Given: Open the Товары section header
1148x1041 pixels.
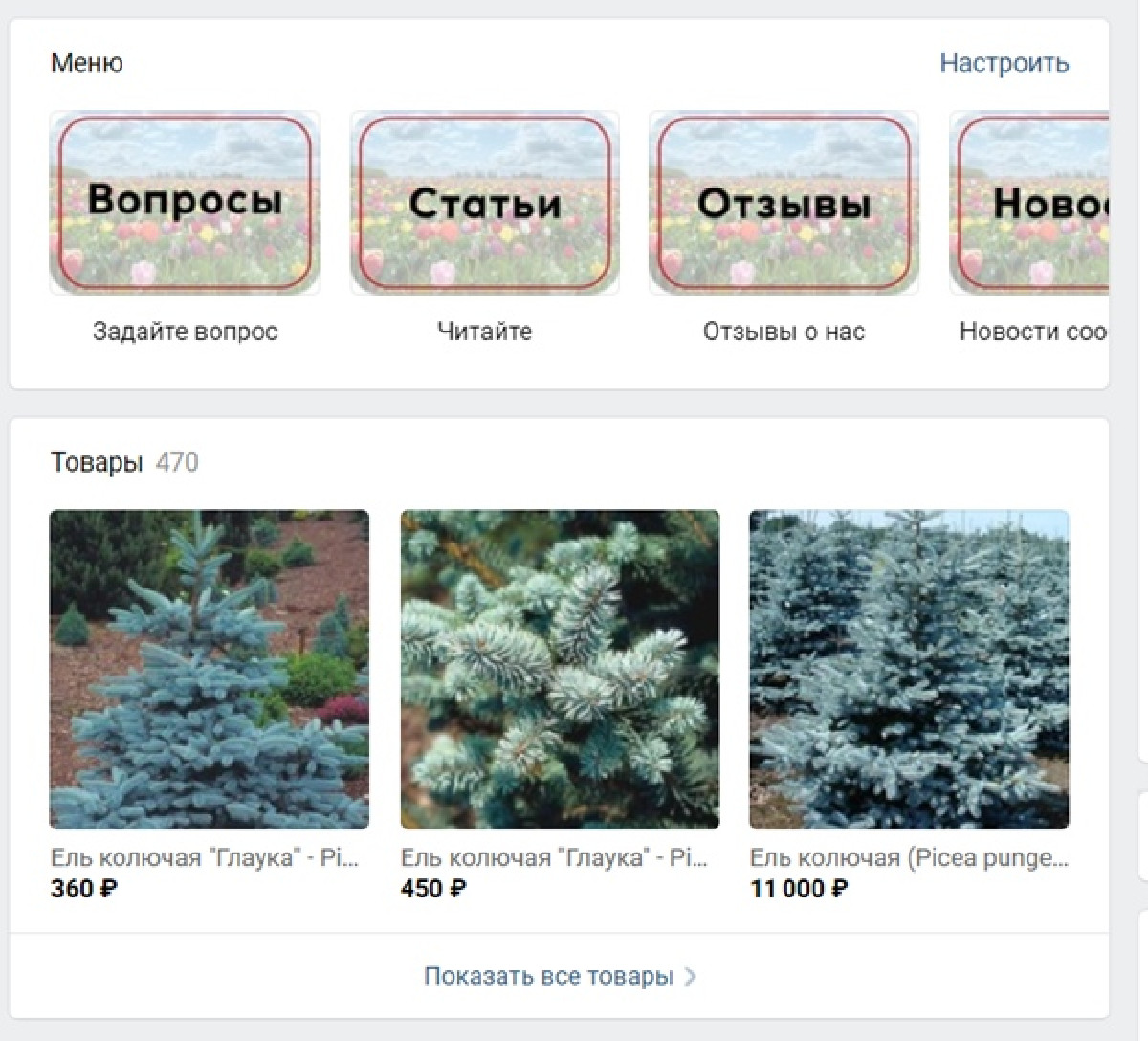Looking at the screenshot, I should click(x=97, y=463).
